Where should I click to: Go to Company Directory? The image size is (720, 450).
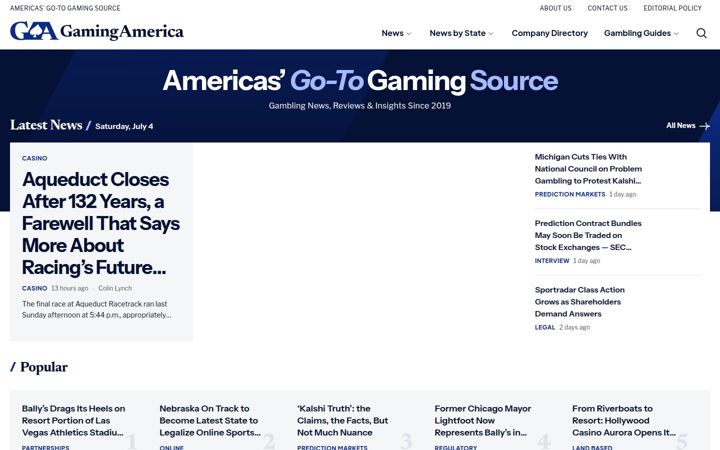point(550,33)
